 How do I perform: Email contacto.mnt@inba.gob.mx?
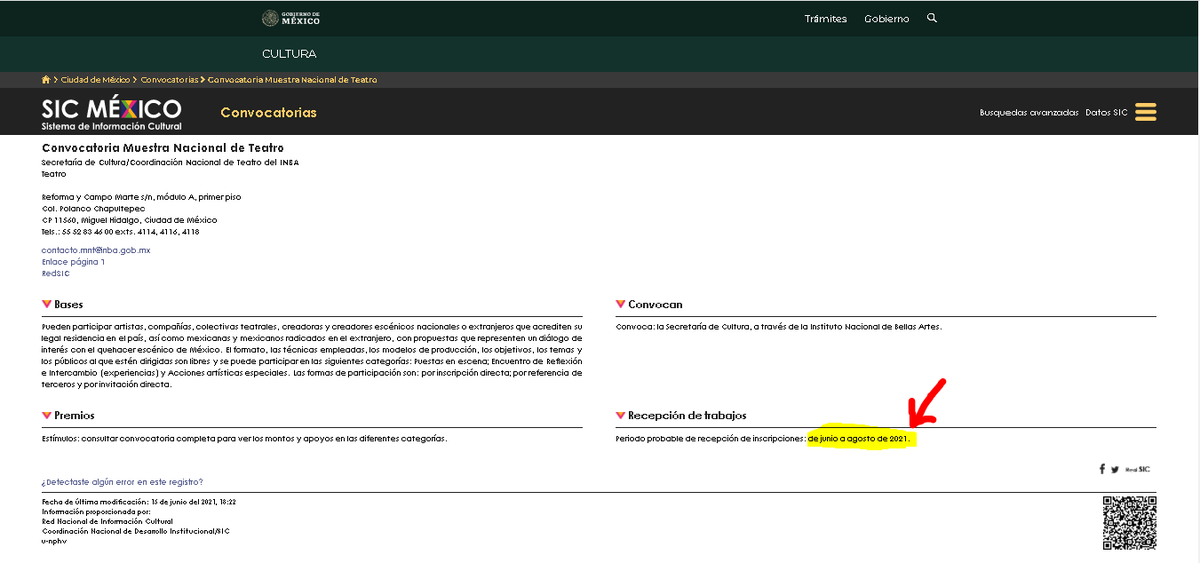[96, 250]
